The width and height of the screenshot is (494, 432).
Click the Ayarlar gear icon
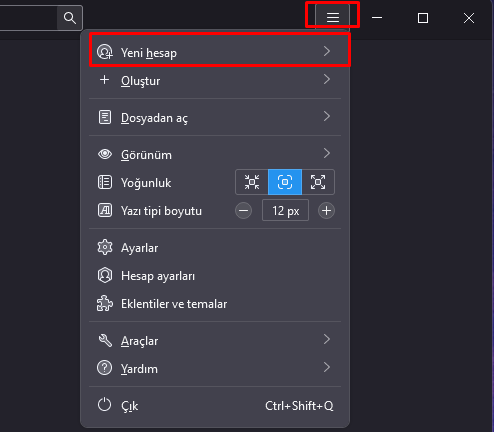coord(105,247)
